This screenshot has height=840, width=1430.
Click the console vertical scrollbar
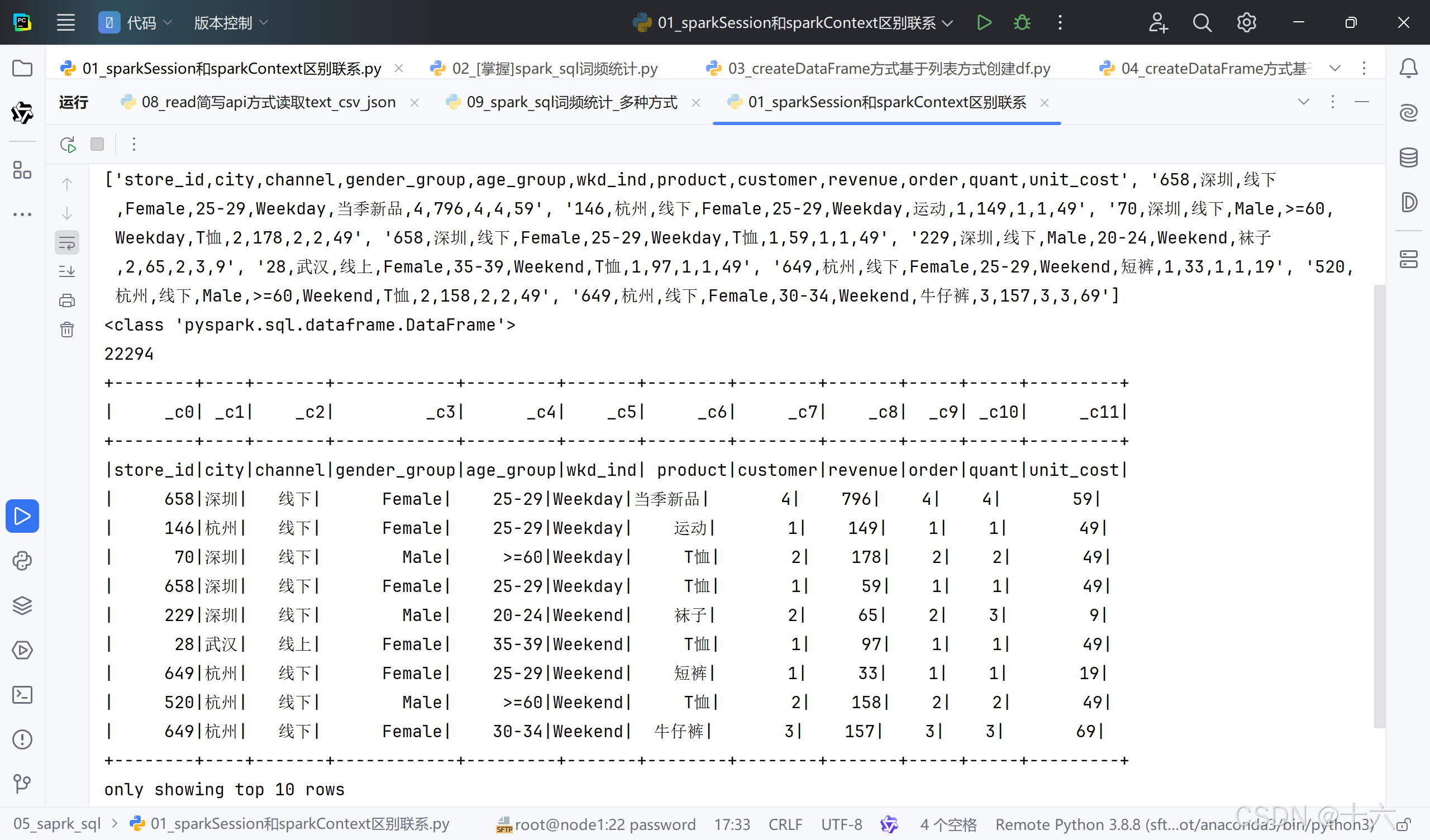(x=1380, y=505)
